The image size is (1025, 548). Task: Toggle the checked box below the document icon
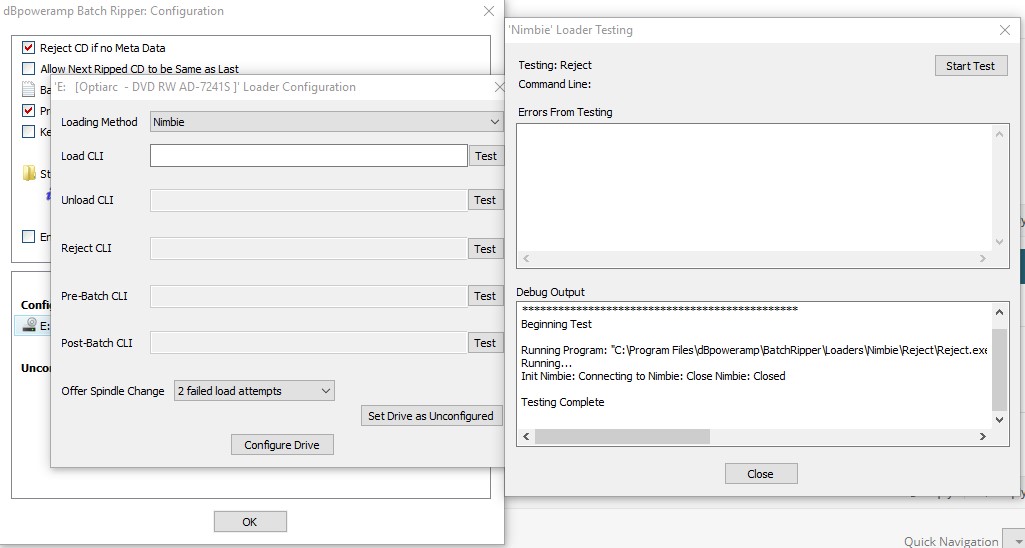coord(29,111)
